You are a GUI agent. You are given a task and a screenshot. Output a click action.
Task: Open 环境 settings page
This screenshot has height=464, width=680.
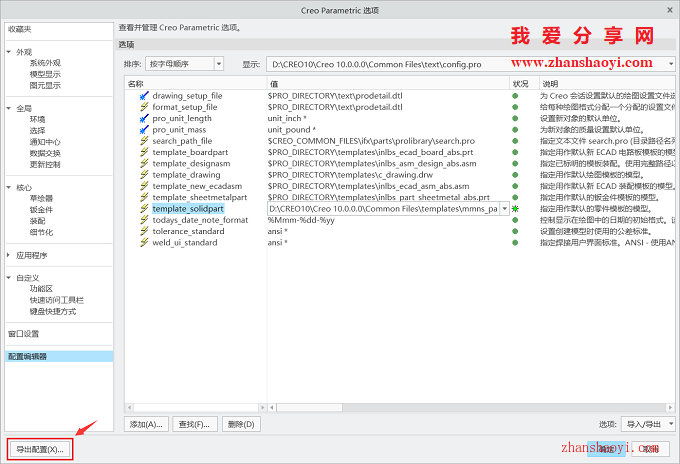pos(37,119)
